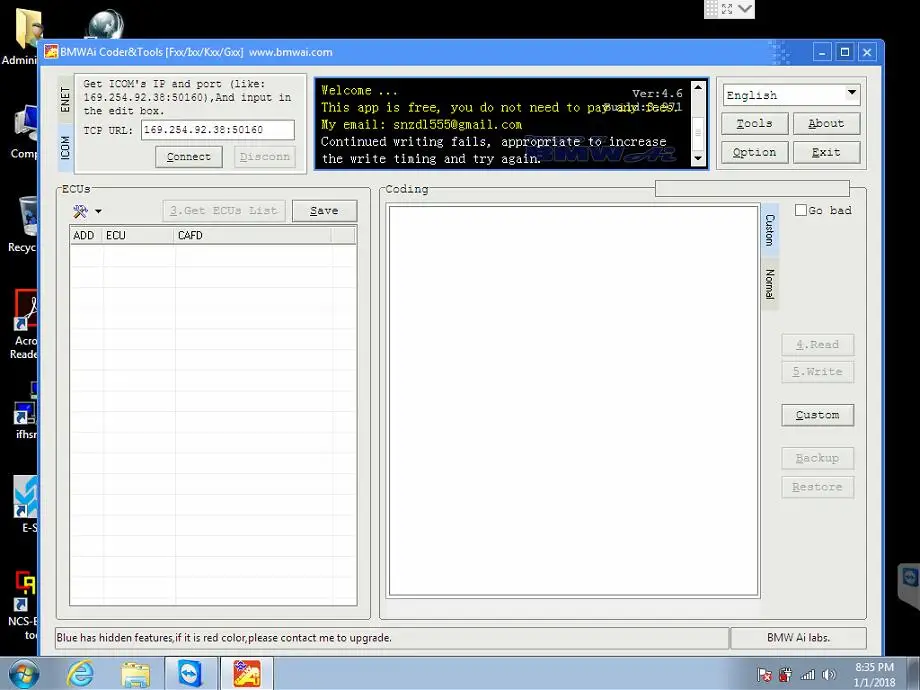Open the dropdown arrow beside the tools icon
The image size is (920, 690).
[x=98, y=211]
